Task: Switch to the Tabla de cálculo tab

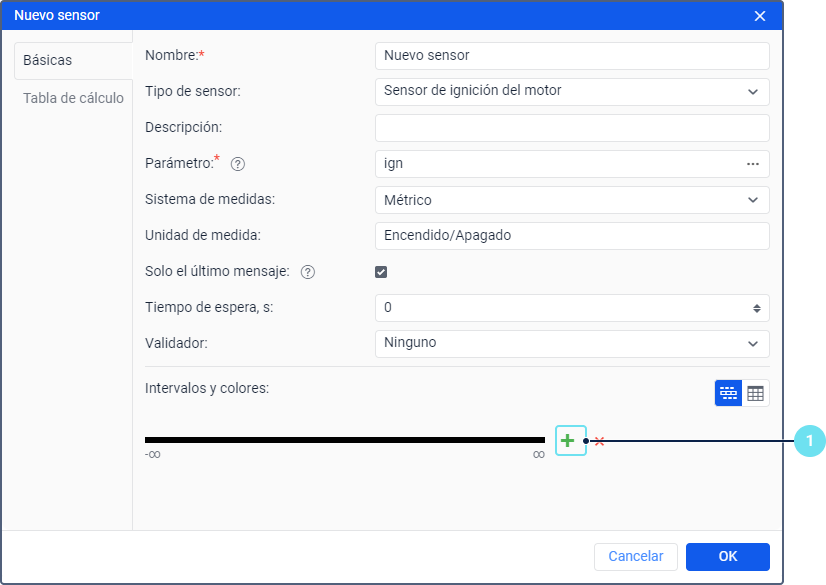Action: [x=73, y=98]
